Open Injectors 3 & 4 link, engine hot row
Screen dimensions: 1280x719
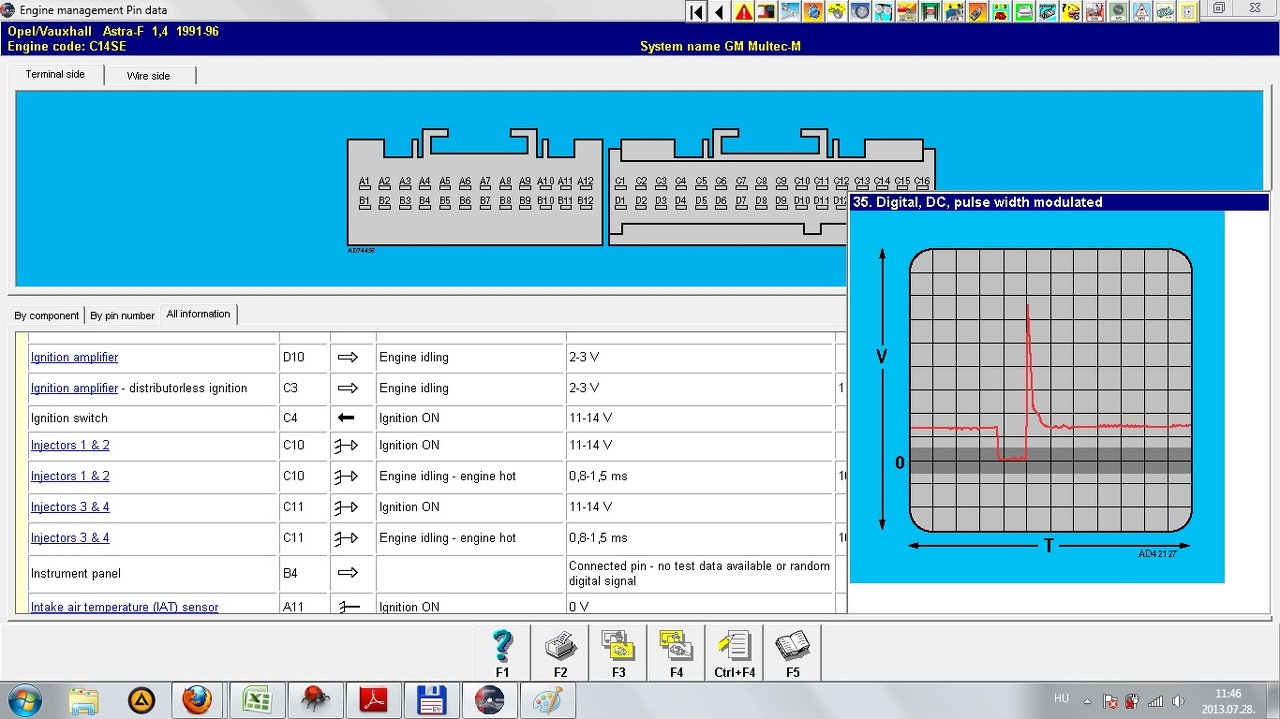tap(70, 538)
